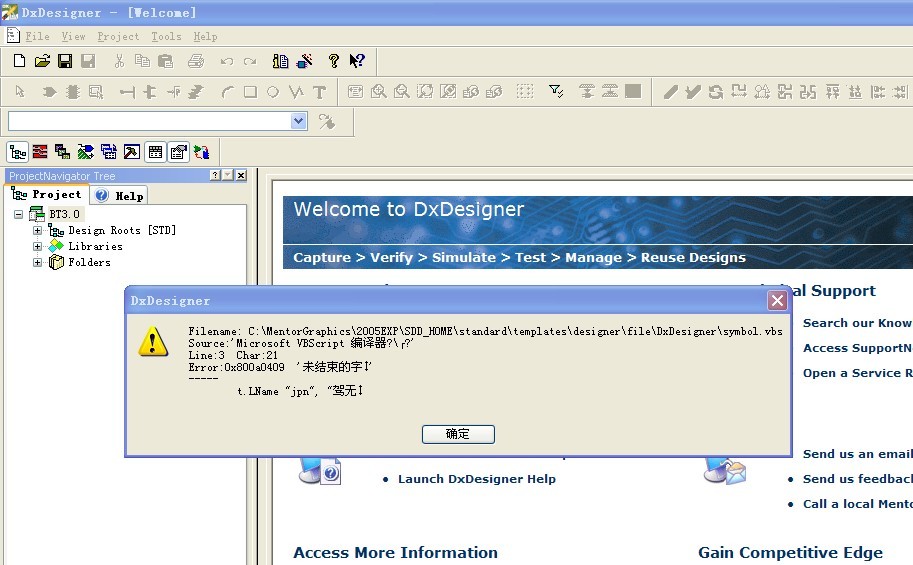Click the chip wizard wand icon
The image size is (913, 565).
point(305,61)
